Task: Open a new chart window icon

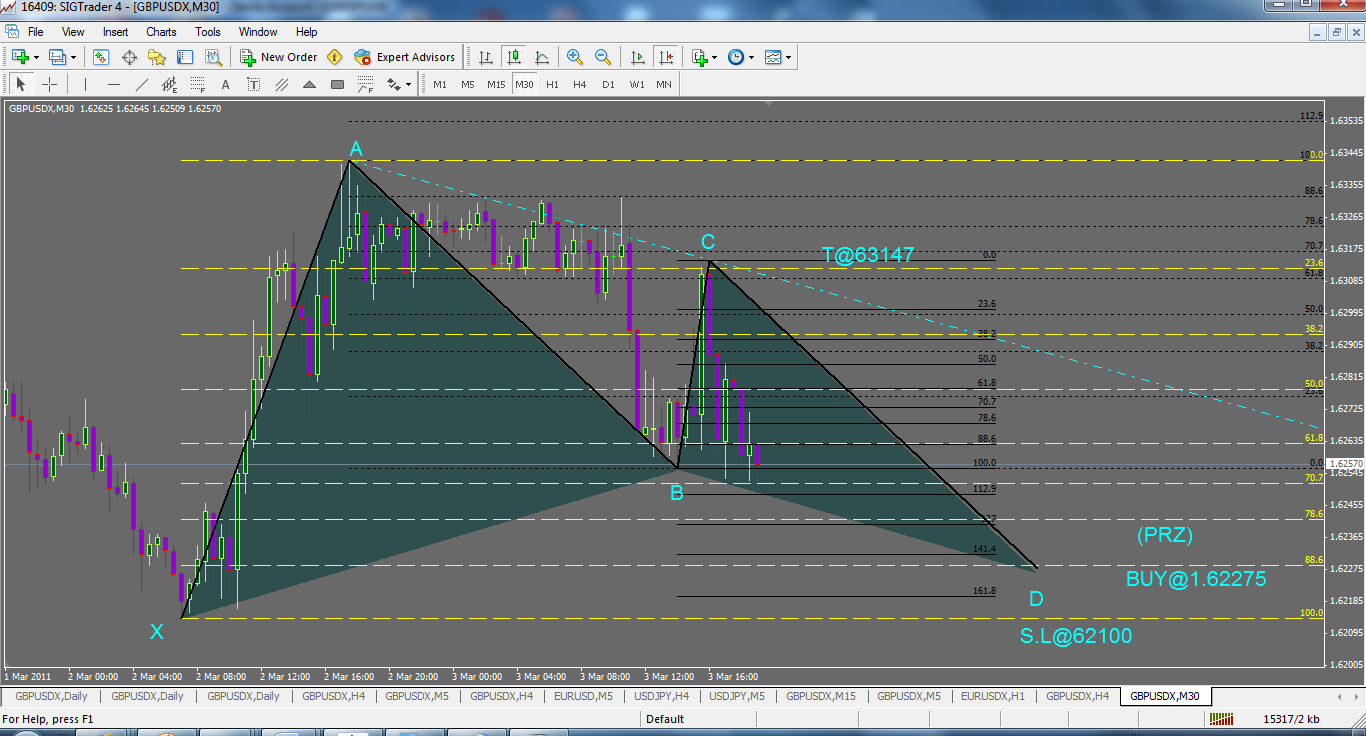Action: coord(19,57)
